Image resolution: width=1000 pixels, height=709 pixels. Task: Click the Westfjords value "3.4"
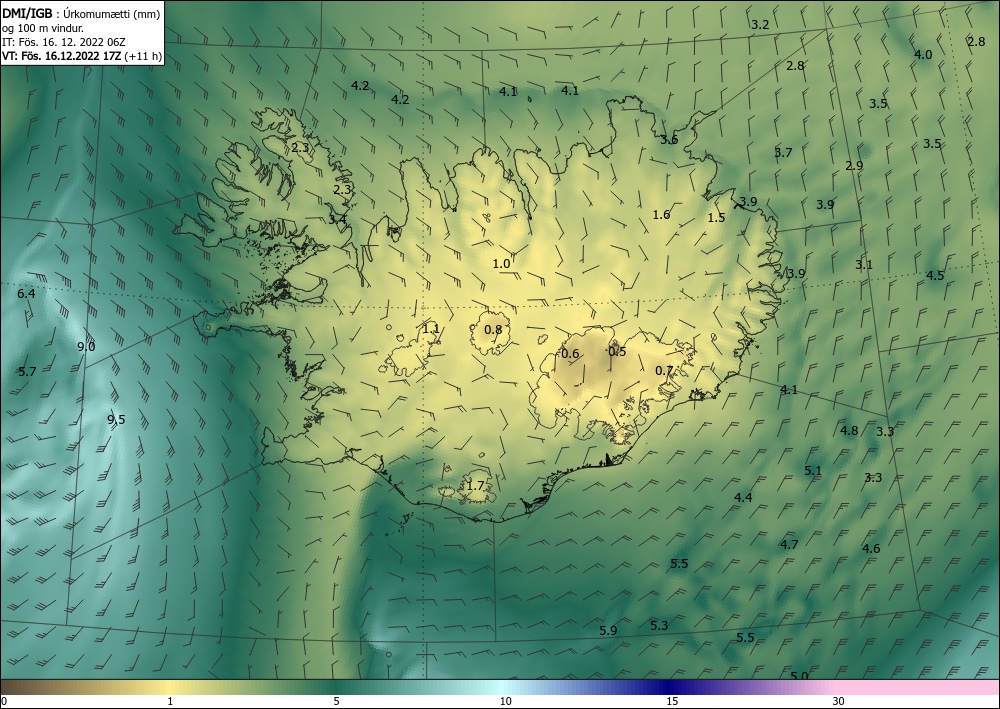[337, 219]
